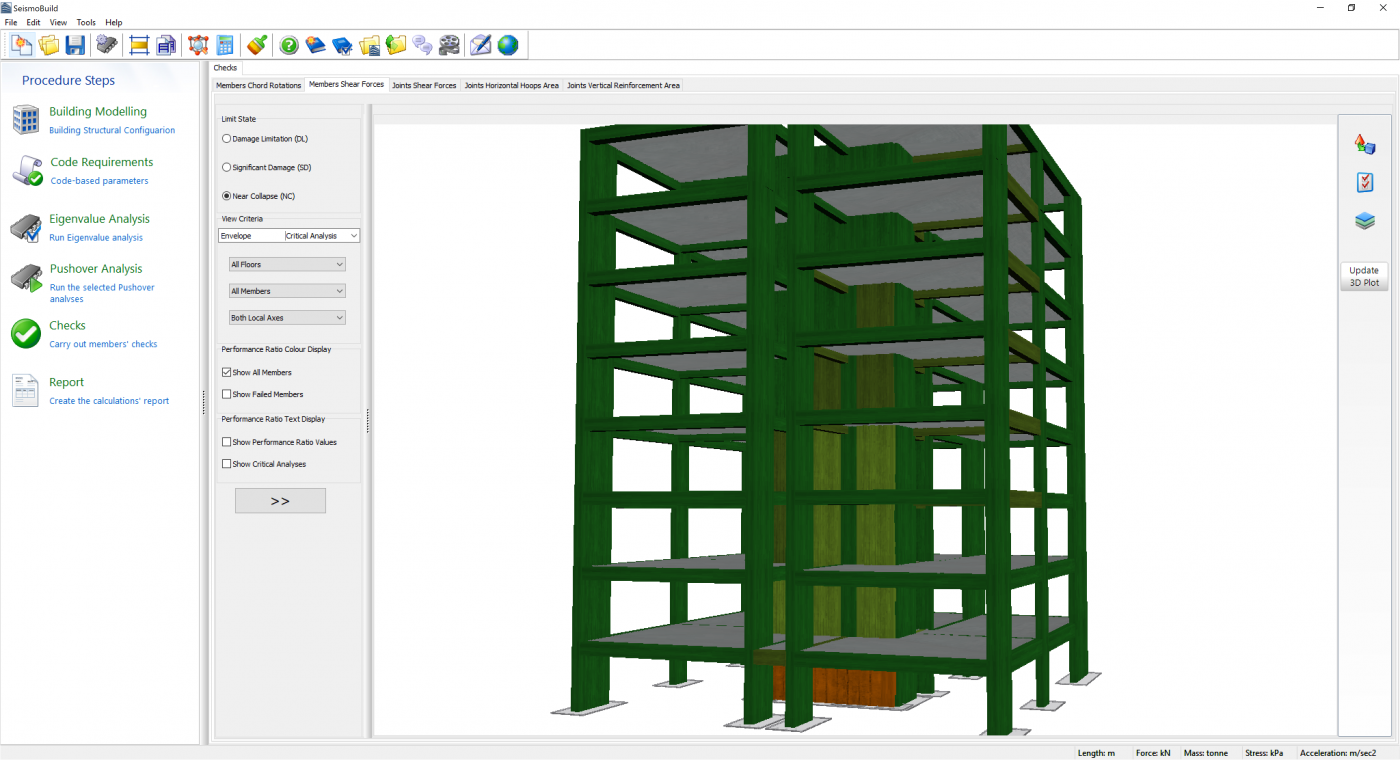Open help with green question mark icon
1400x760 pixels.
[289, 45]
